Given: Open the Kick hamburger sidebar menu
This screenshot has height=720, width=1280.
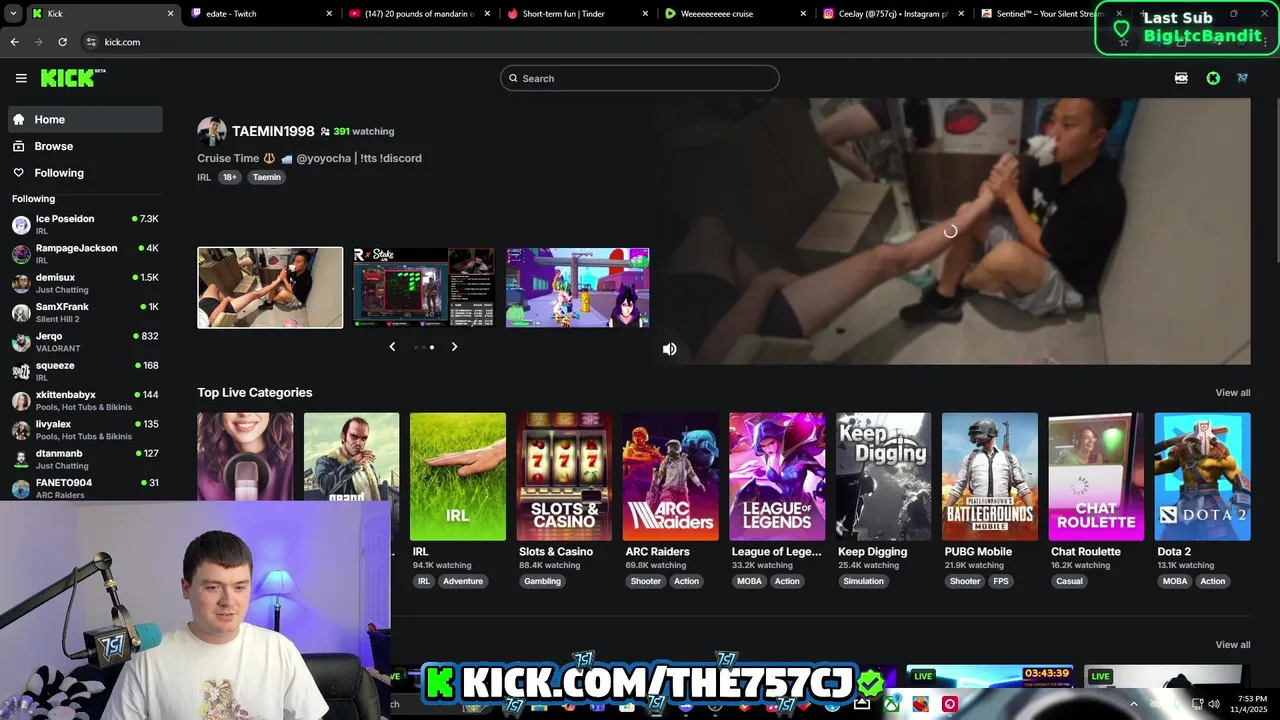Looking at the screenshot, I should pyautogui.click(x=21, y=78).
